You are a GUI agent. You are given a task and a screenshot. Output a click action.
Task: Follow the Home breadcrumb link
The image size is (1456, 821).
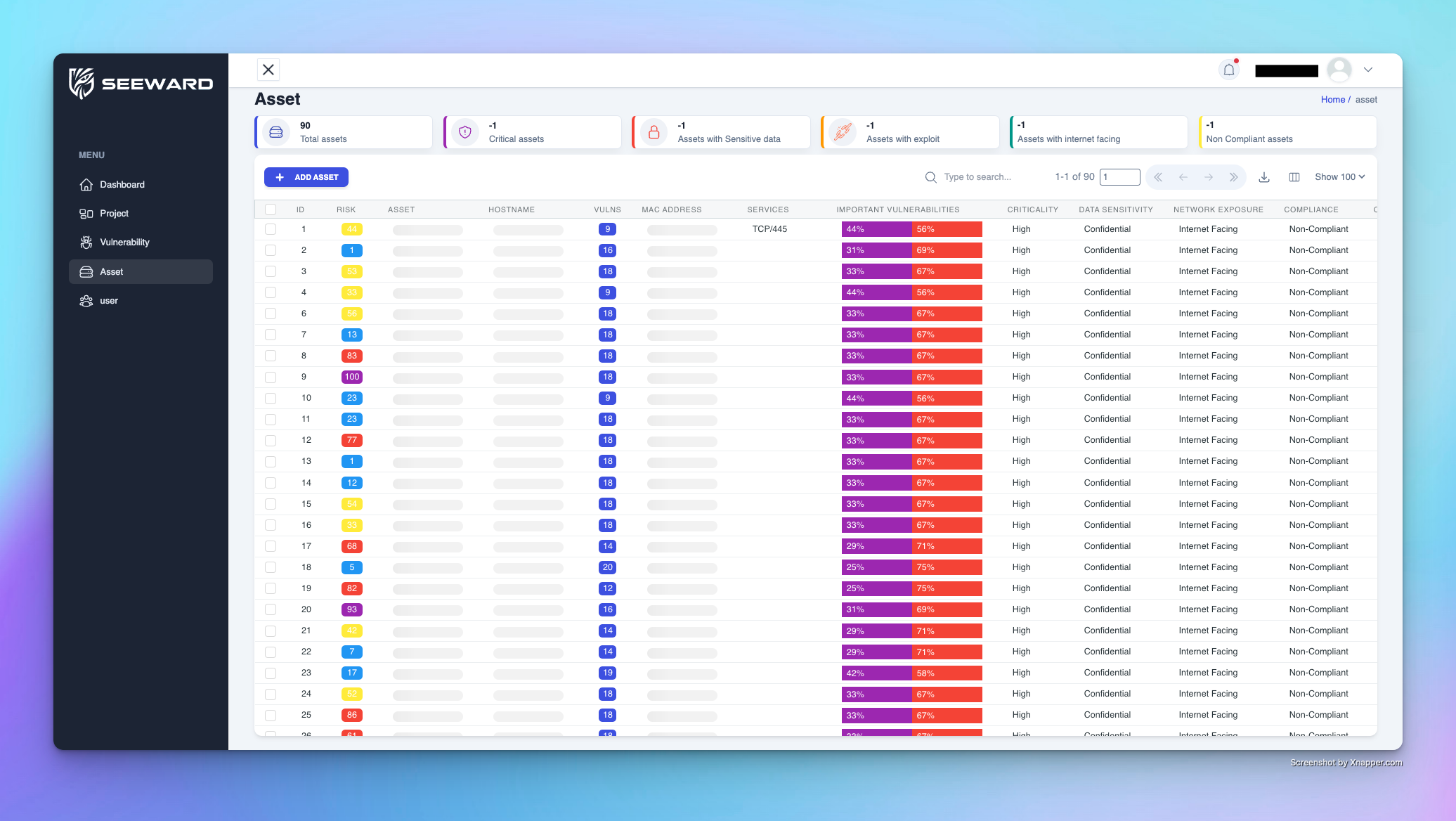pyautogui.click(x=1332, y=100)
